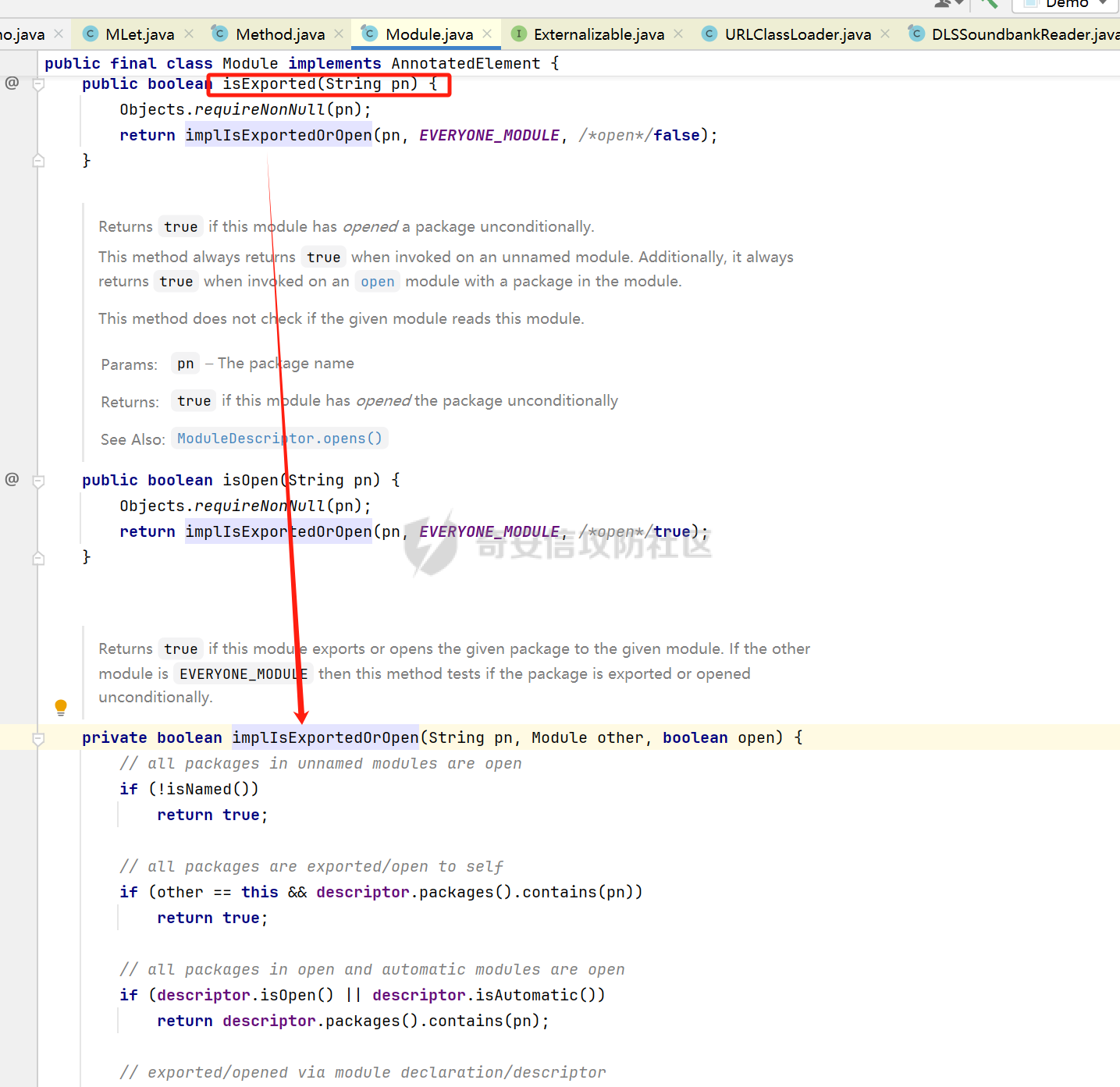Collapse the isOpen method via fold marker
Screen dimensions: 1120x1087
(38, 481)
